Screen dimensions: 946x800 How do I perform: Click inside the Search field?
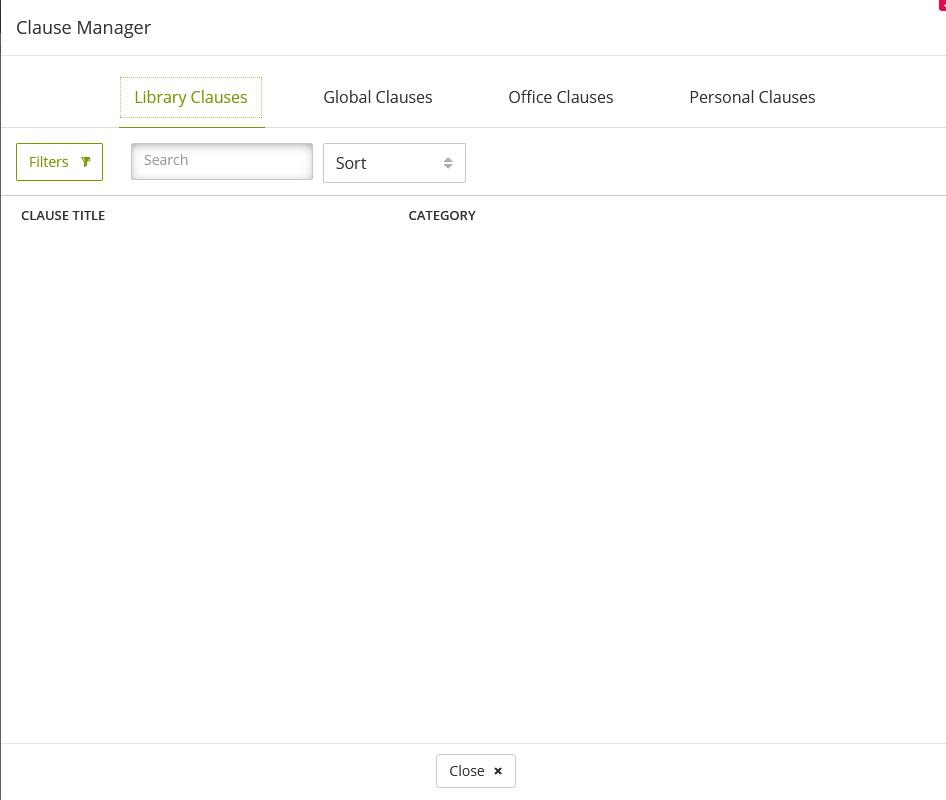tap(221, 161)
